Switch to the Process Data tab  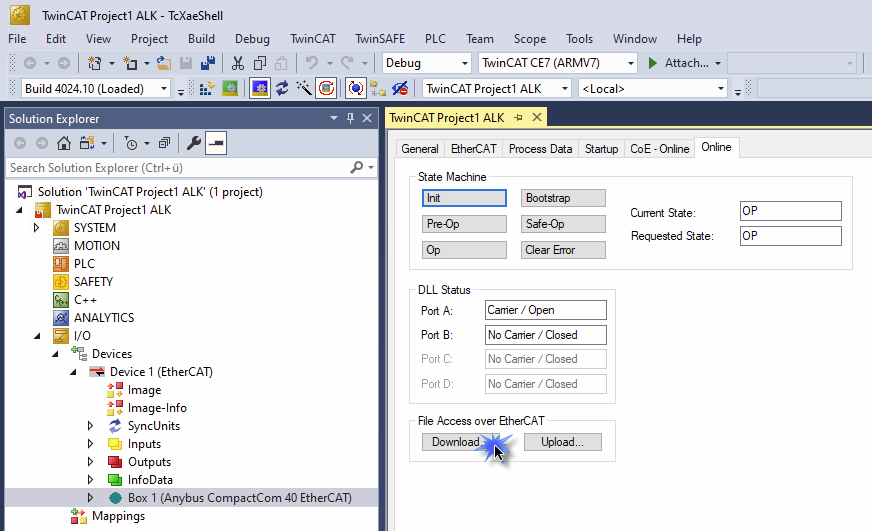pos(540,149)
